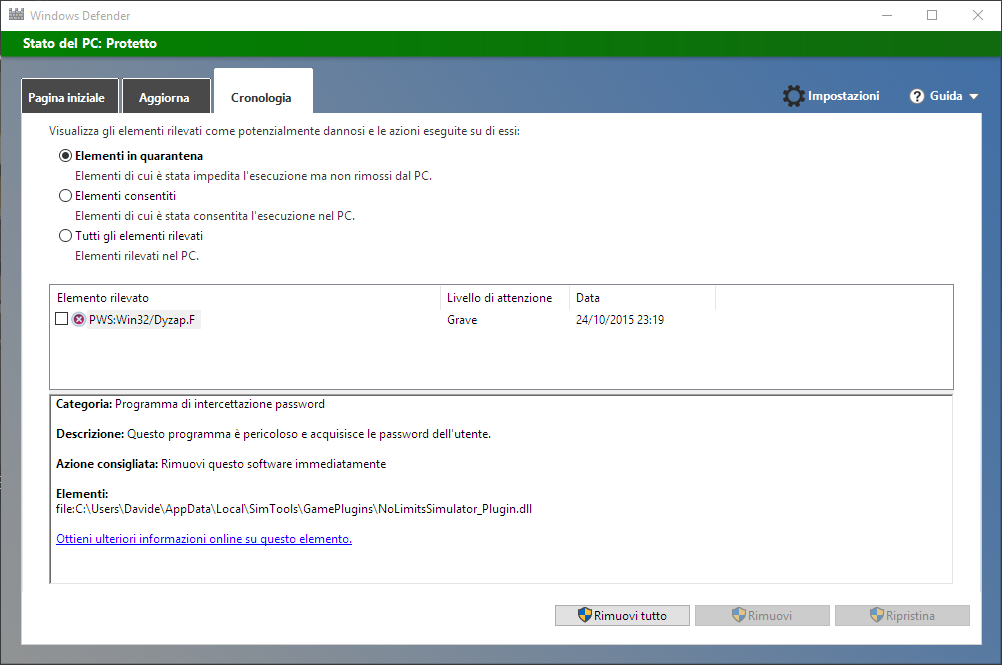
Task: Open Impostazioni via the gear icon
Action: point(794,96)
